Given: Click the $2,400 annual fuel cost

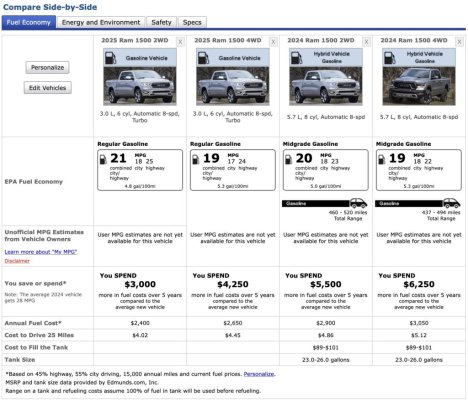Looking at the screenshot, I should [140, 323].
